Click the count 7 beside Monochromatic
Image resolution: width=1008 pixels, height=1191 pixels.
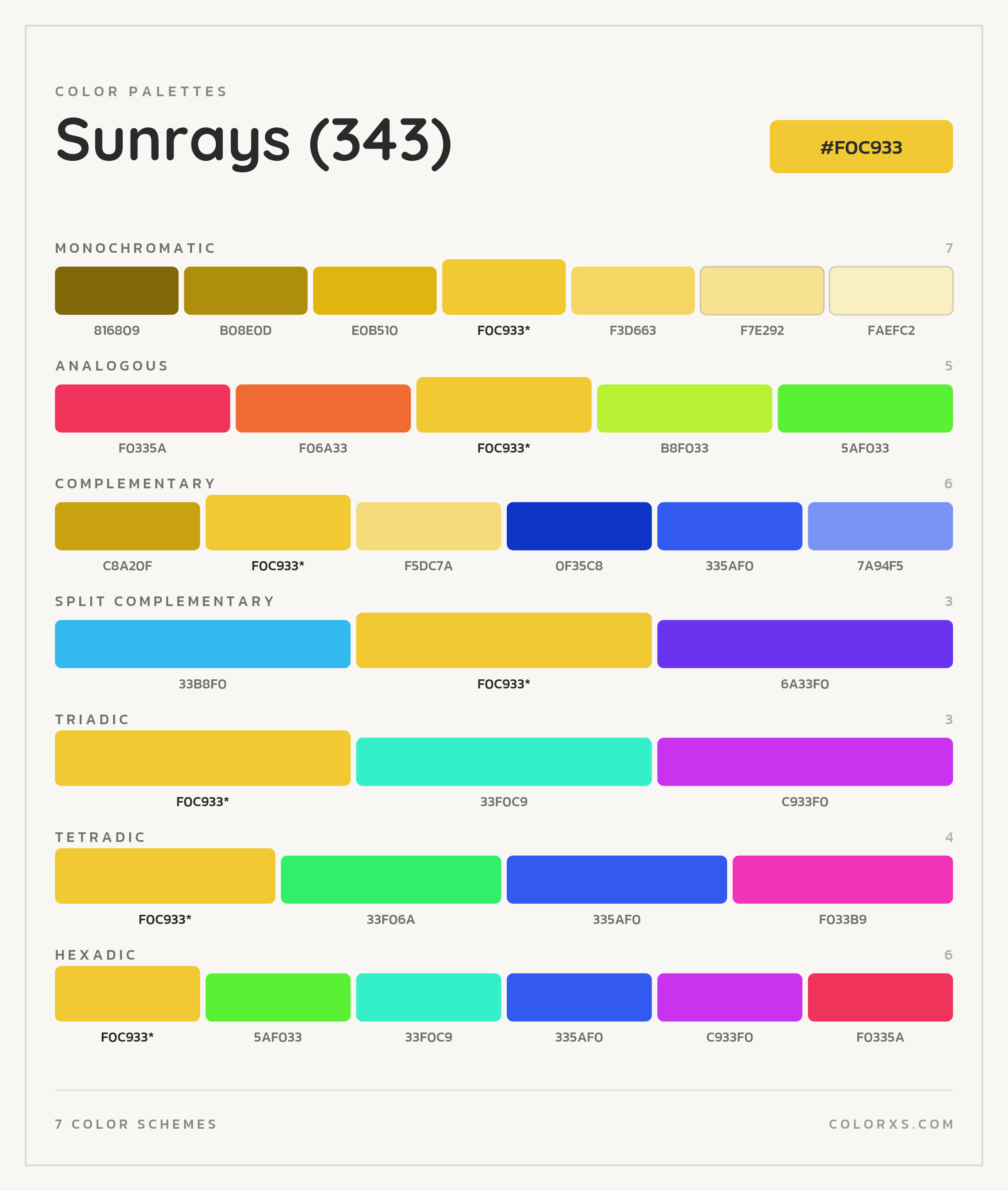click(x=948, y=248)
